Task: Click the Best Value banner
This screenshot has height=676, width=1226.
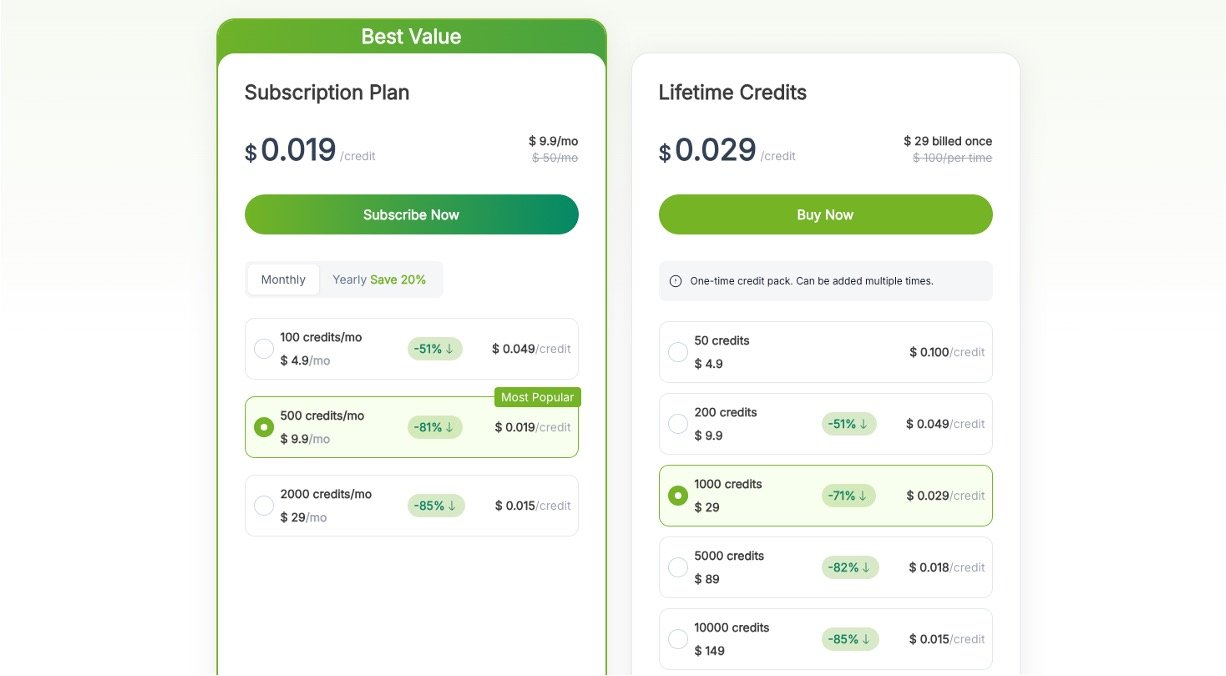Action: point(411,37)
